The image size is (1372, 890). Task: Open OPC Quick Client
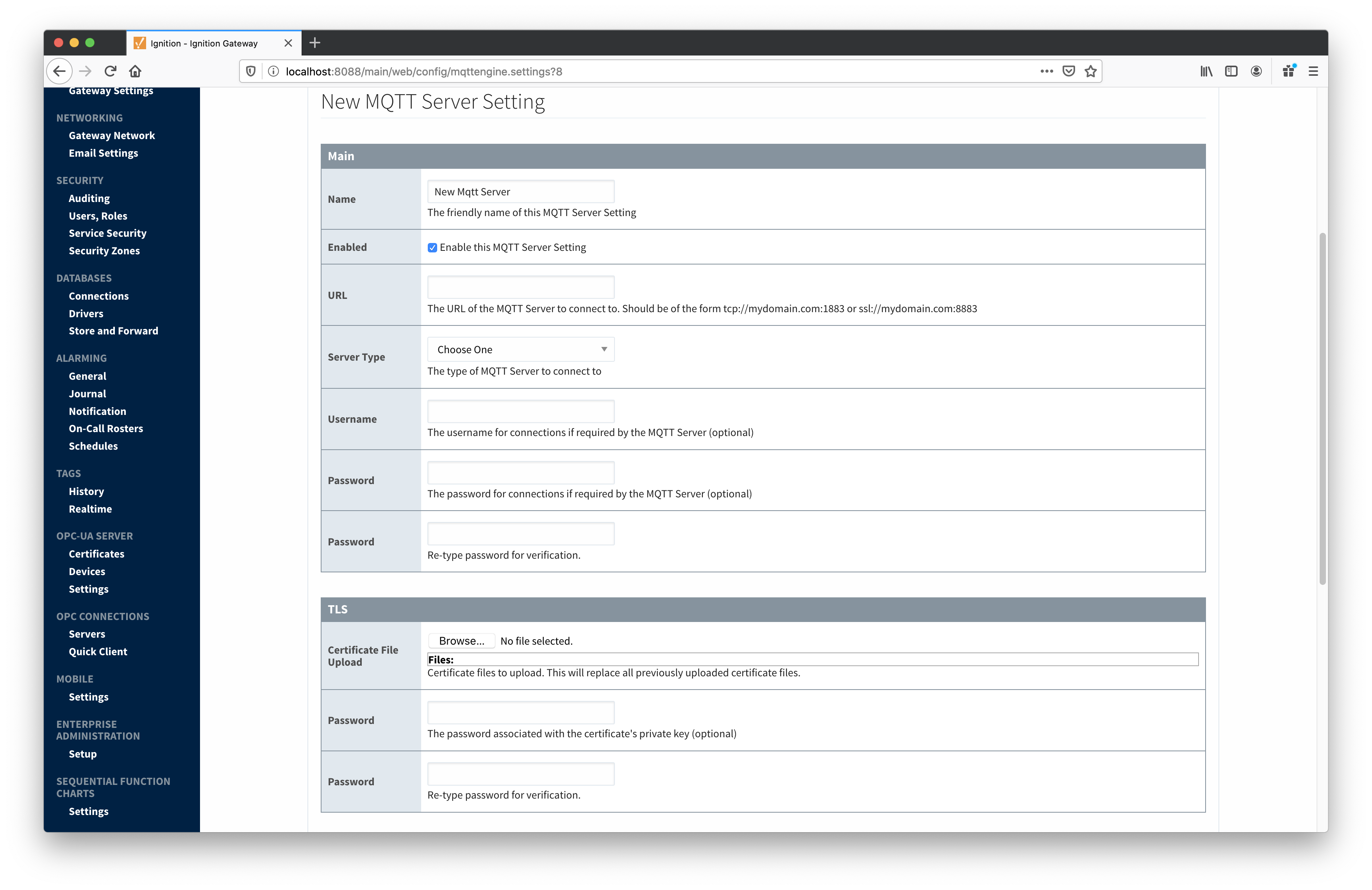click(98, 651)
